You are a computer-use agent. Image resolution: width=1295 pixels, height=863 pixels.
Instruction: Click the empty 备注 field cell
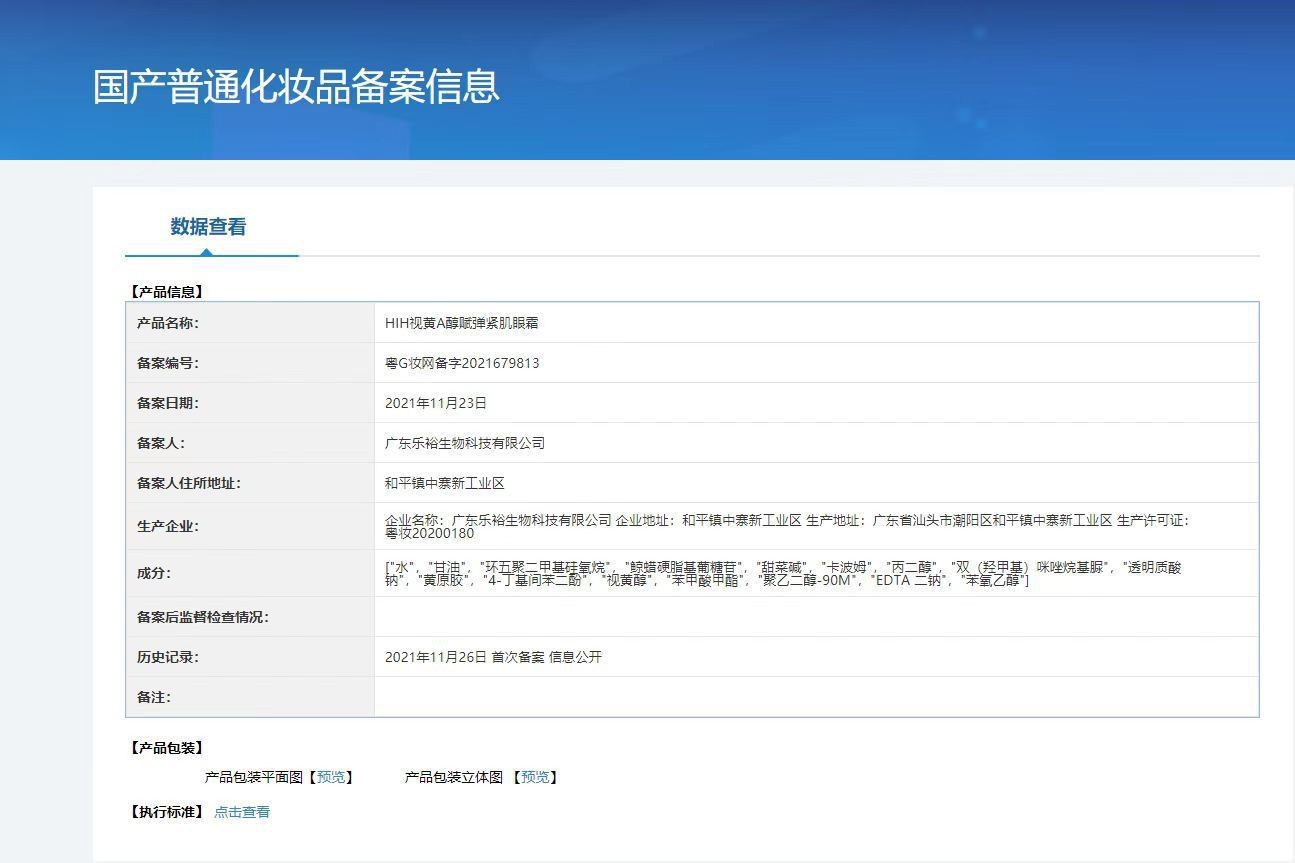pyautogui.click(x=816, y=697)
